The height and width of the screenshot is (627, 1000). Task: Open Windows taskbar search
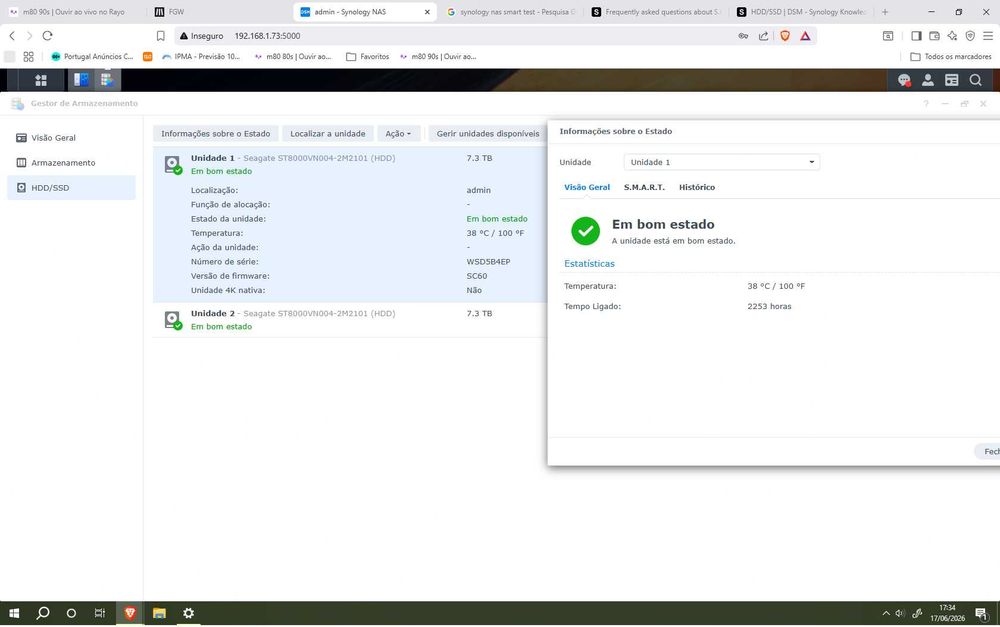tap(43, 613)
